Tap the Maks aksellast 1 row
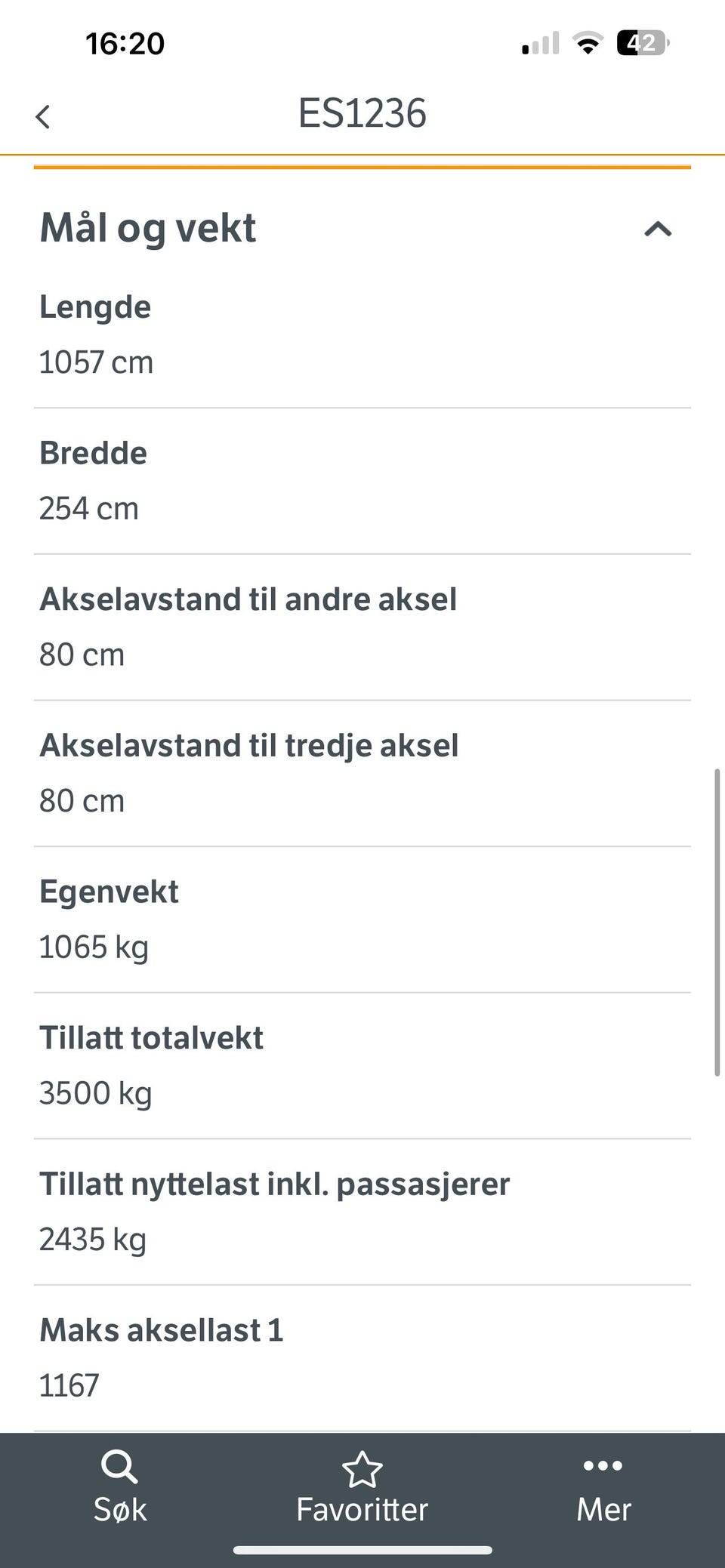The image size is (725, 1568). [362, 1358]
